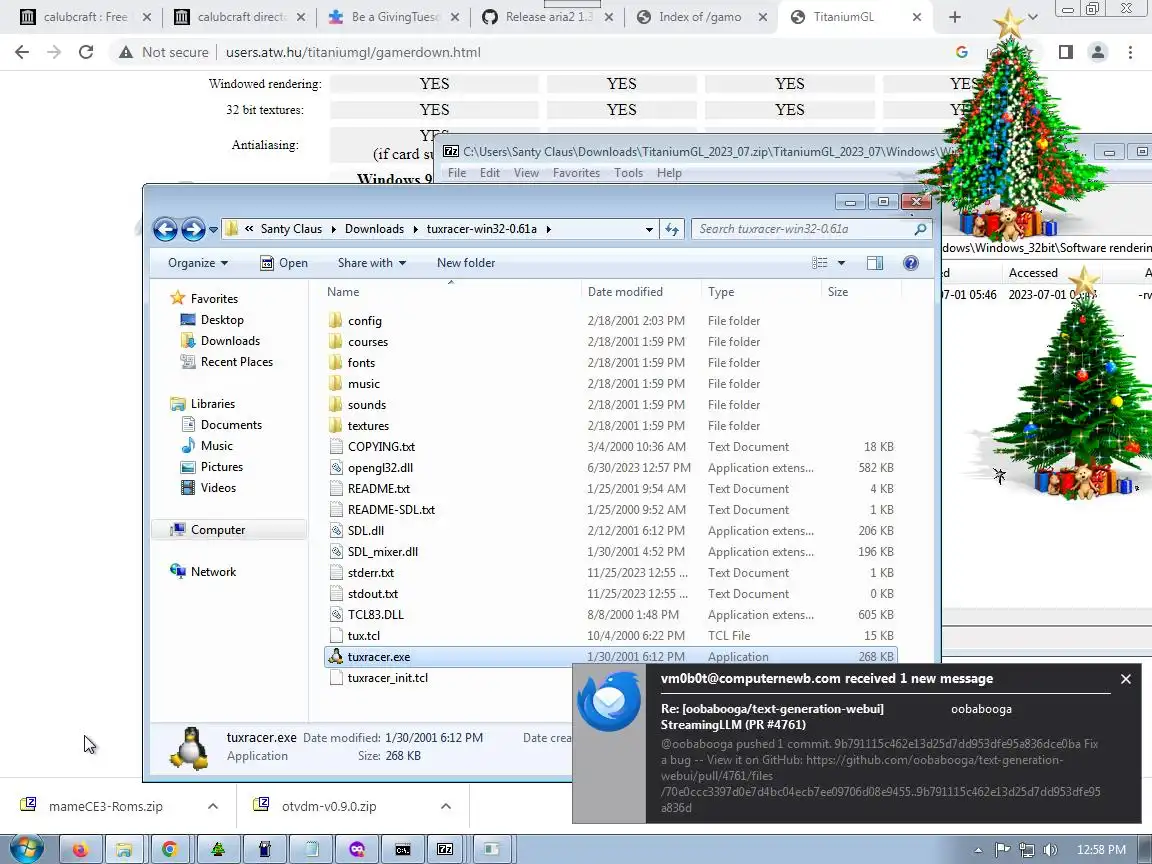Click the refresh button beside address bar
Image resolution: width=1152 pixels, height=864 pixels.
click(672, 229)
